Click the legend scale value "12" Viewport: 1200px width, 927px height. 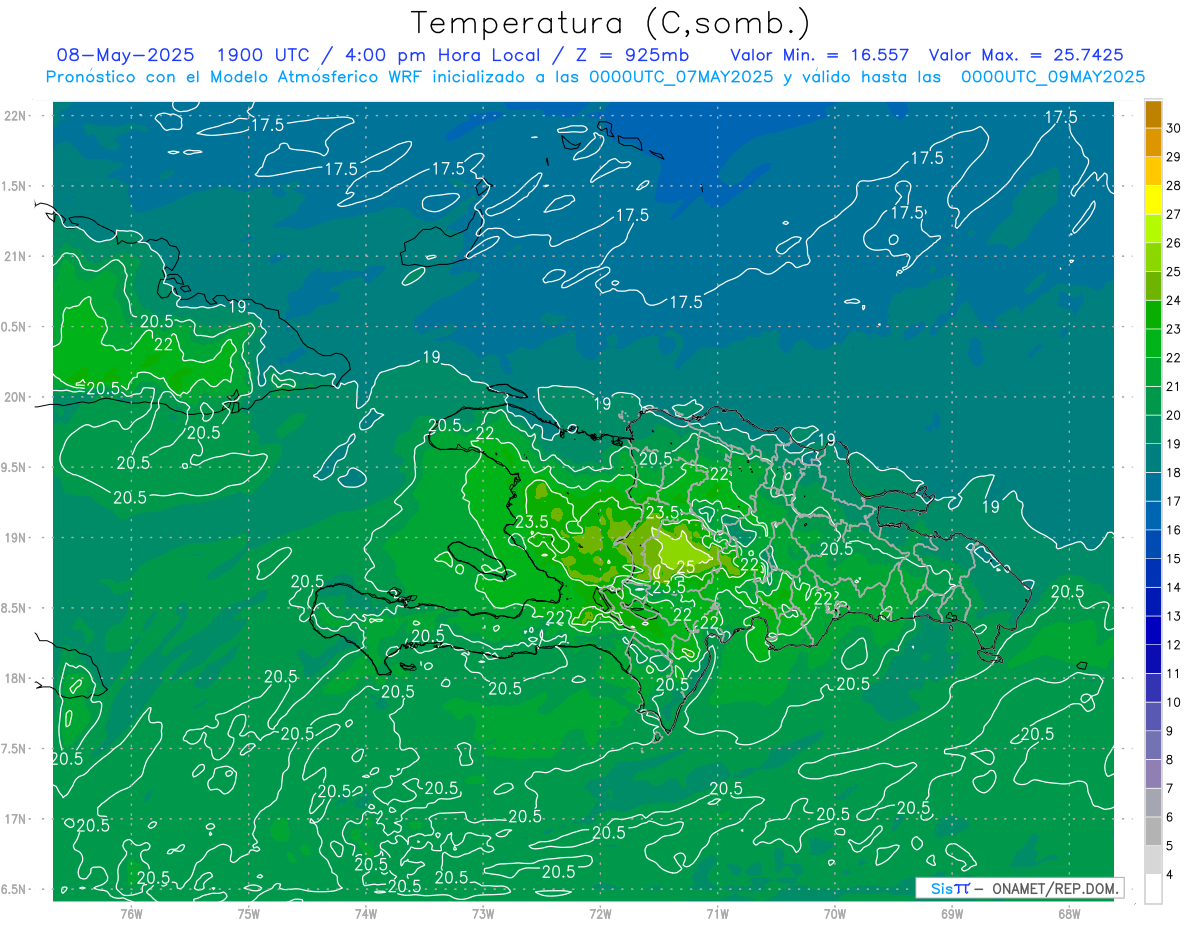[1174, 645]
